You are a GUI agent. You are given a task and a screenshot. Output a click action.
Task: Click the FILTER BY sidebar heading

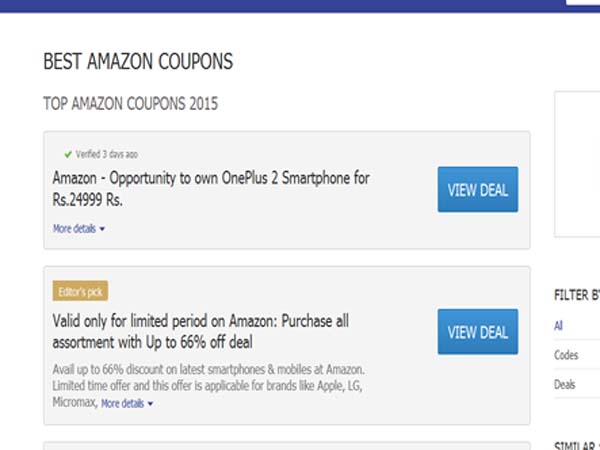tap(576, 296)
